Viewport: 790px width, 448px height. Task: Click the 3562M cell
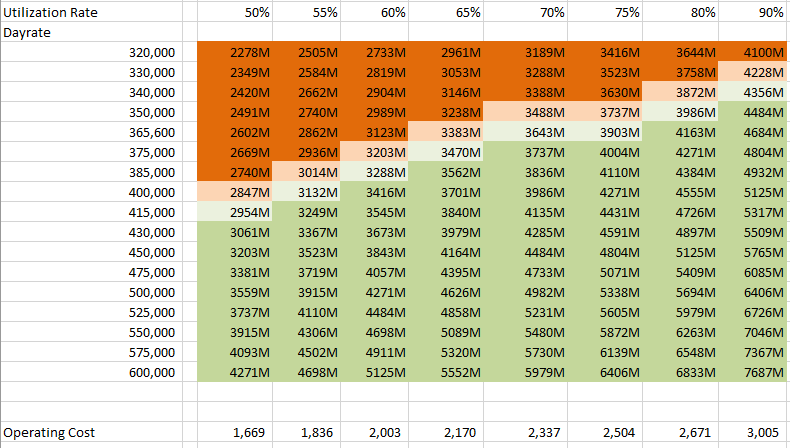pyautogui.click(x=446, y=172)
